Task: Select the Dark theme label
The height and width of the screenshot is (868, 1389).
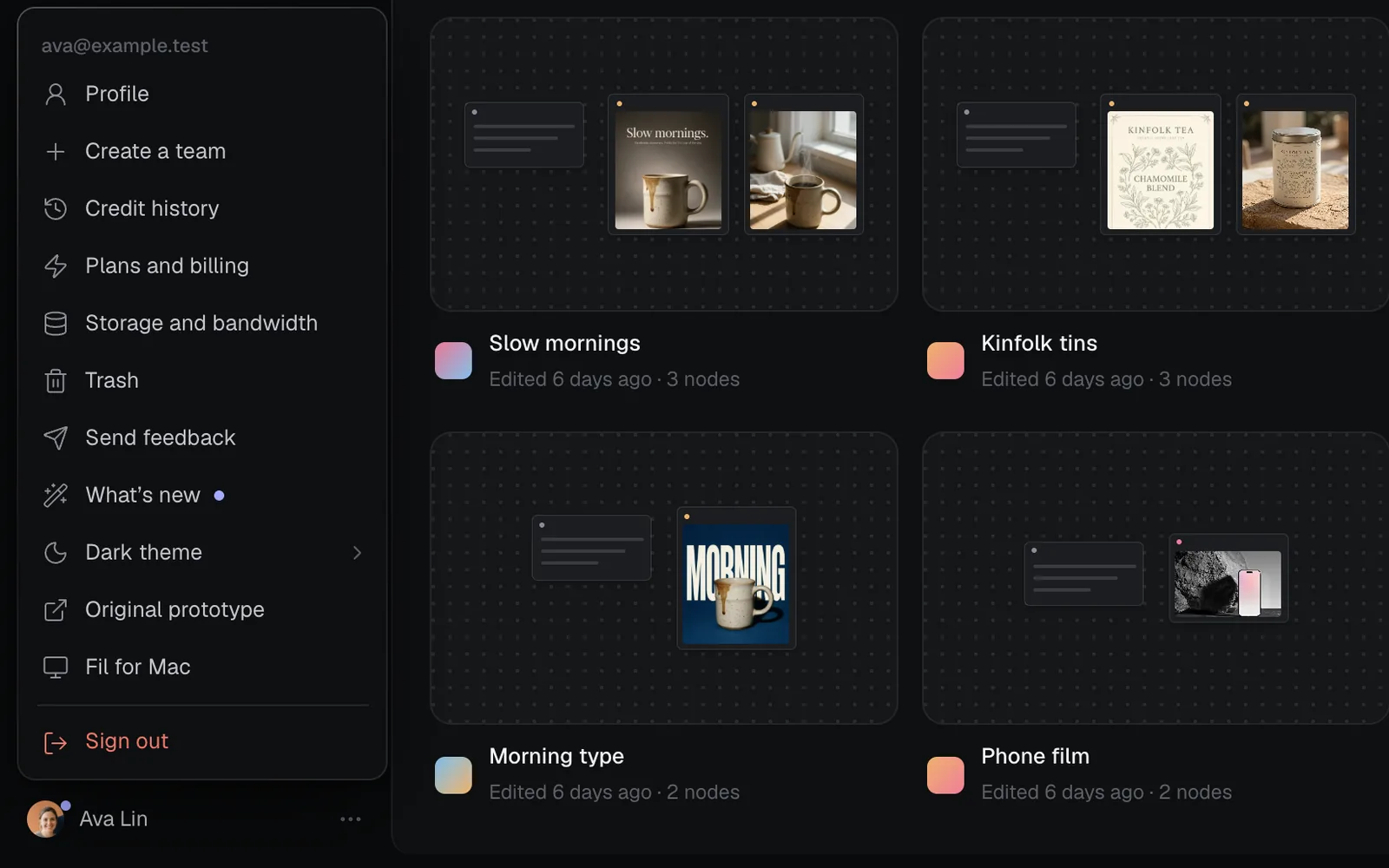Action: pyautogui.click(x=143, y=552)
